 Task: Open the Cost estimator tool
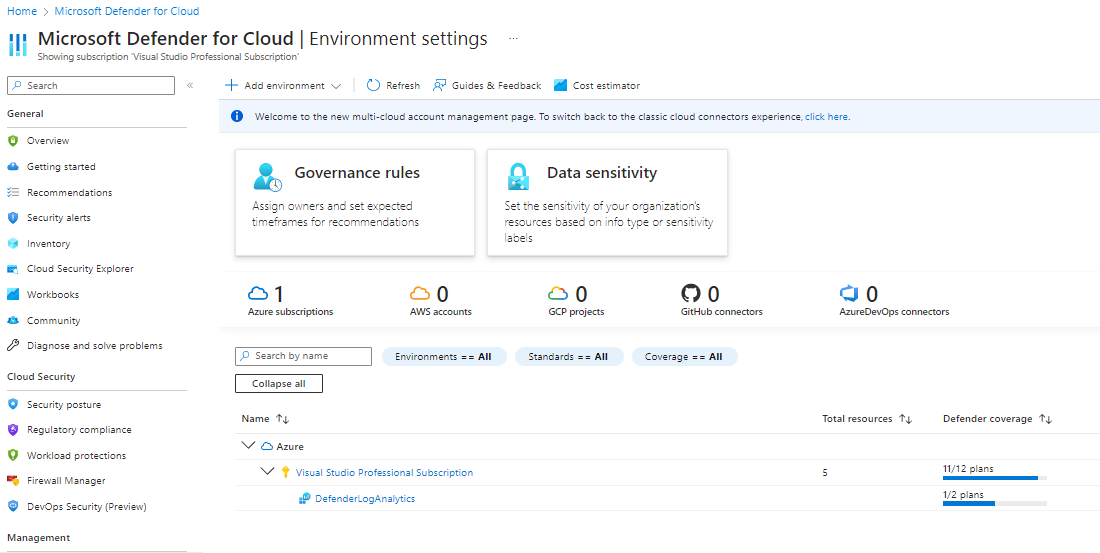point(597,86)
